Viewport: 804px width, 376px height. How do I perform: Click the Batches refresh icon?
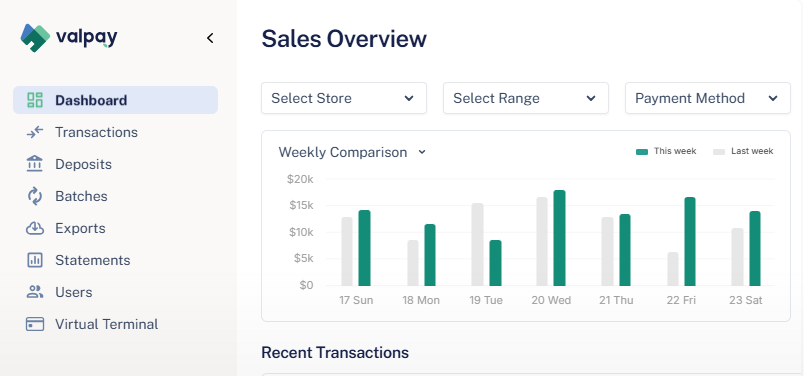point(35,196)
